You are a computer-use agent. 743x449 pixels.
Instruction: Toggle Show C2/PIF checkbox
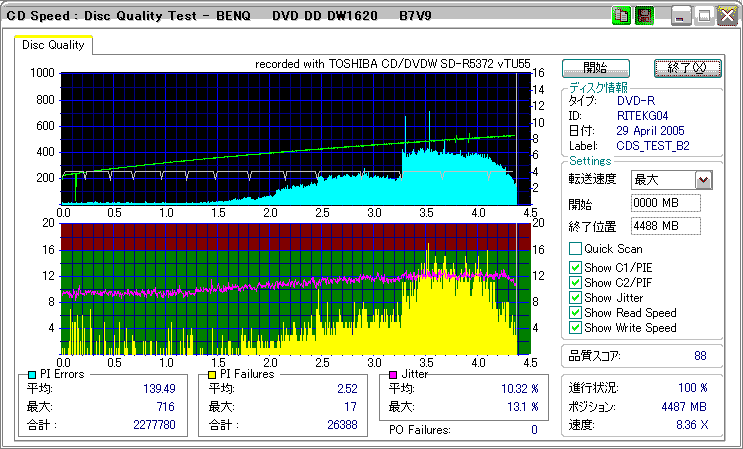point(575,282)
